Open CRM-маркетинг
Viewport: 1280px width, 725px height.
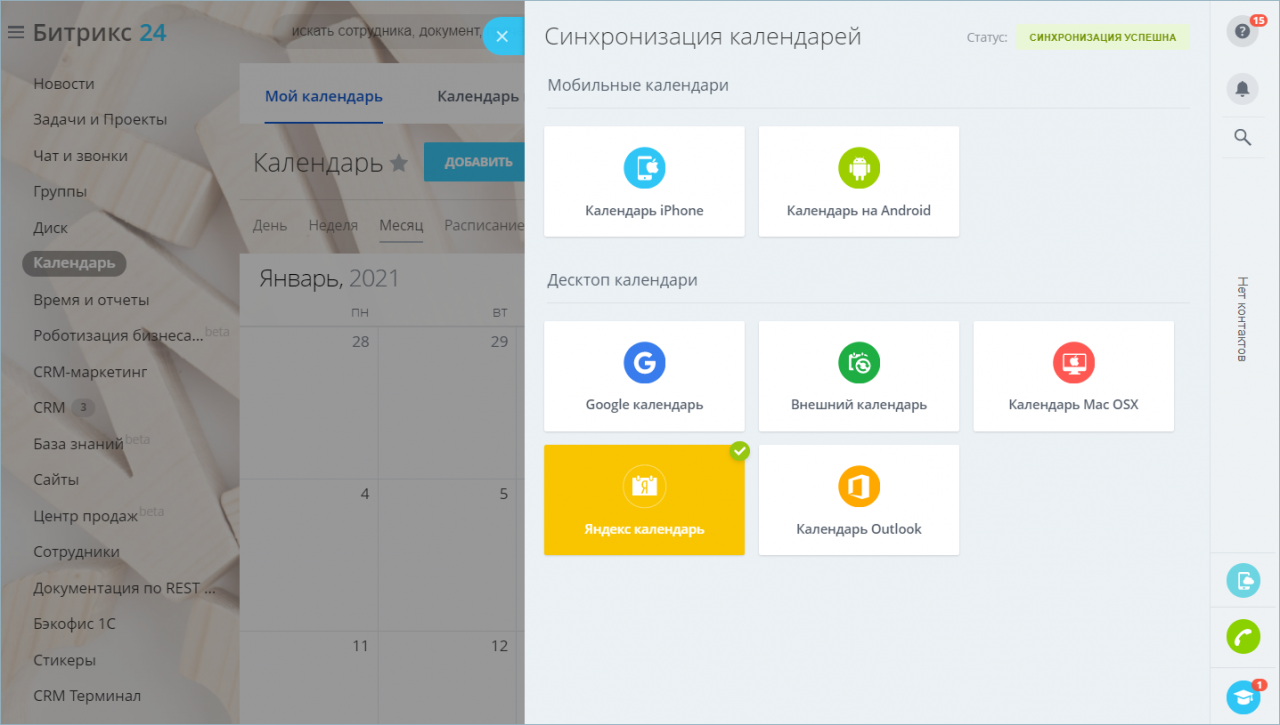pyautogui.click(x=90, y=372)
